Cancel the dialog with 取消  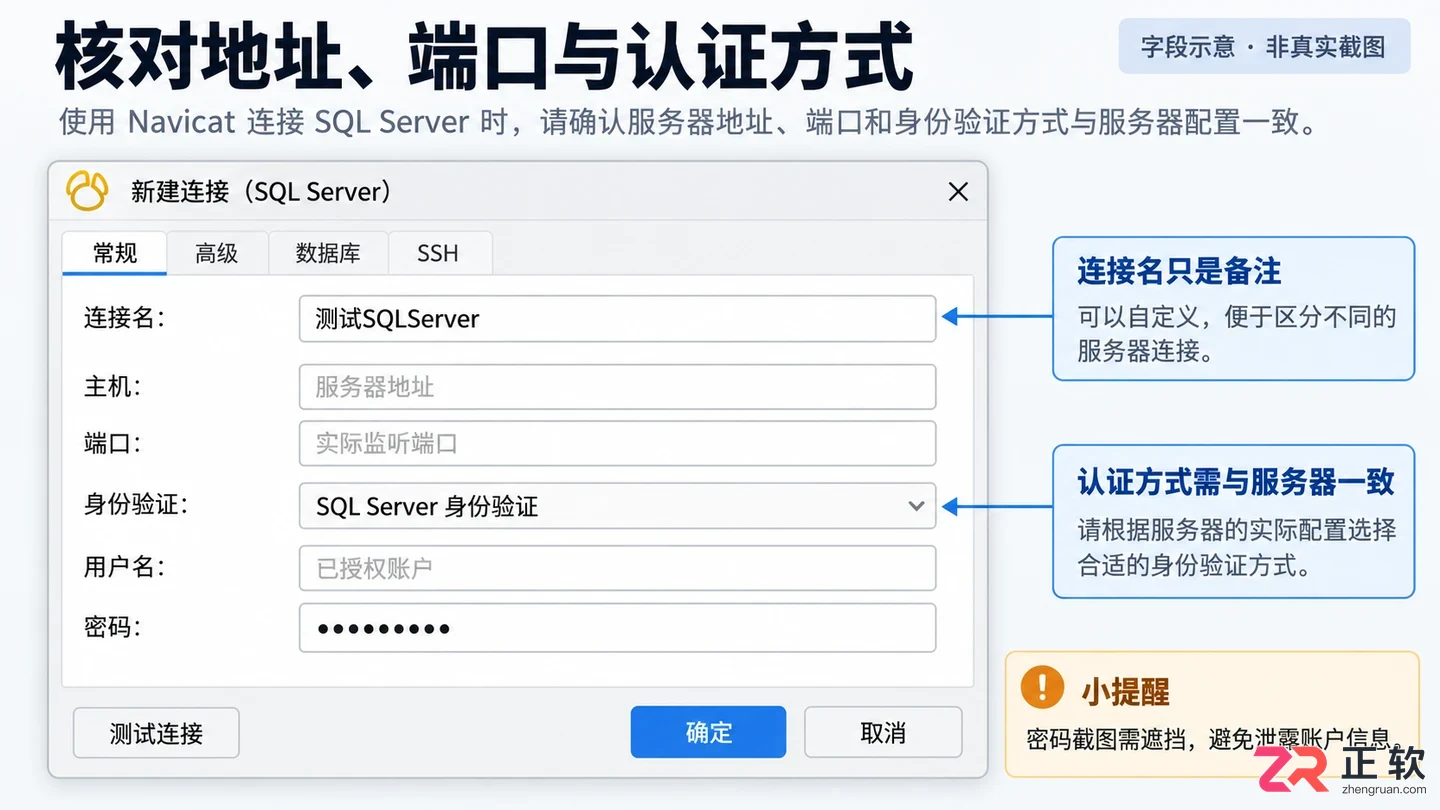(x=883, y=732)
